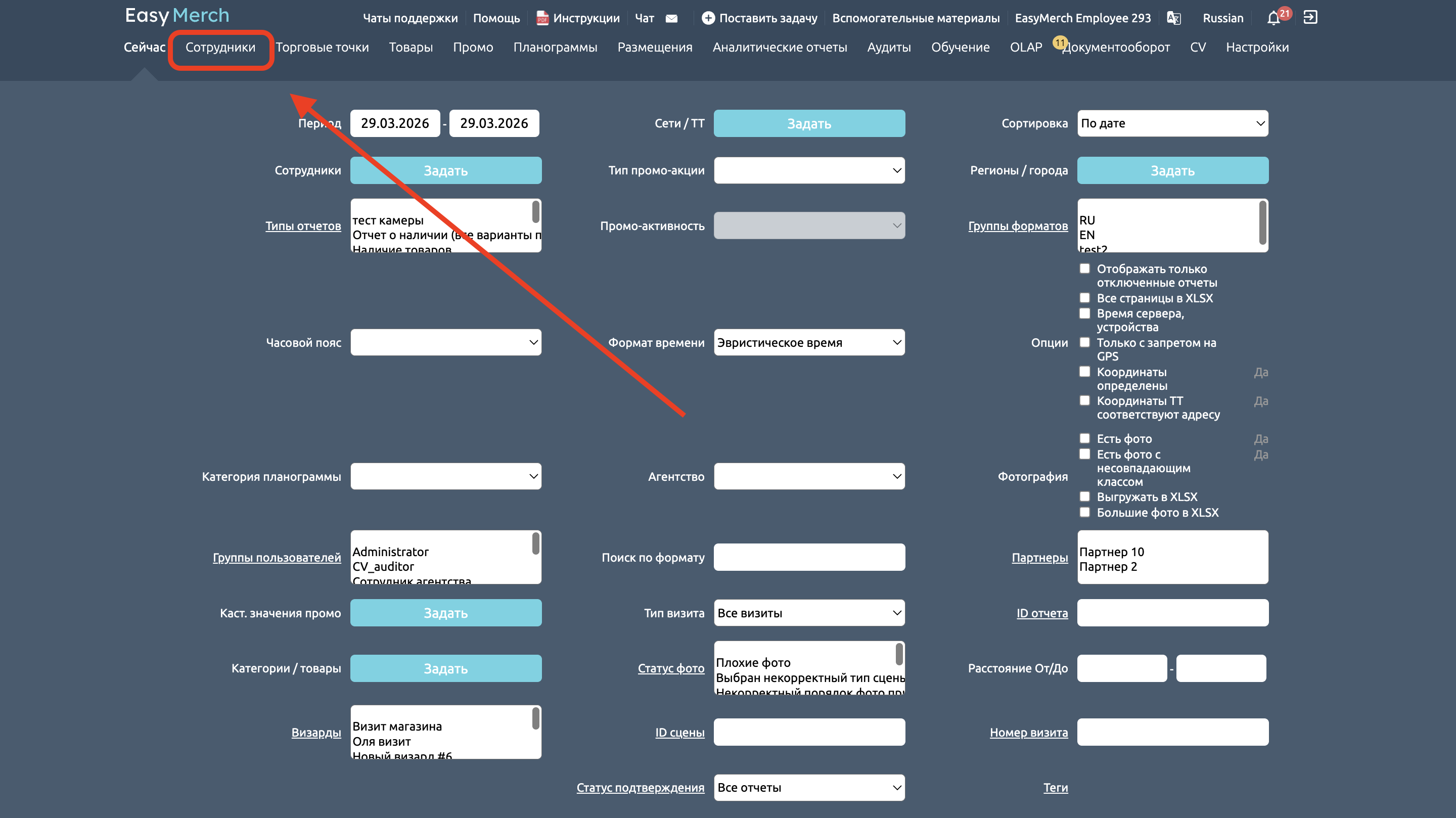
Task: Open the Сортировка dropdown
Action: pyautogui.click(x=1172, y=123)
